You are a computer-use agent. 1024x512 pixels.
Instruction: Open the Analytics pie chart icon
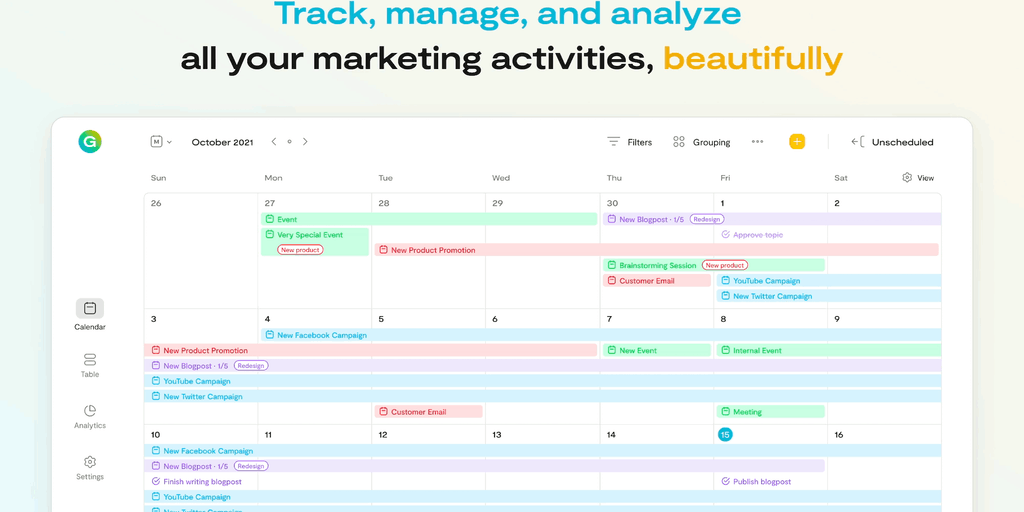tap(90, 411)
